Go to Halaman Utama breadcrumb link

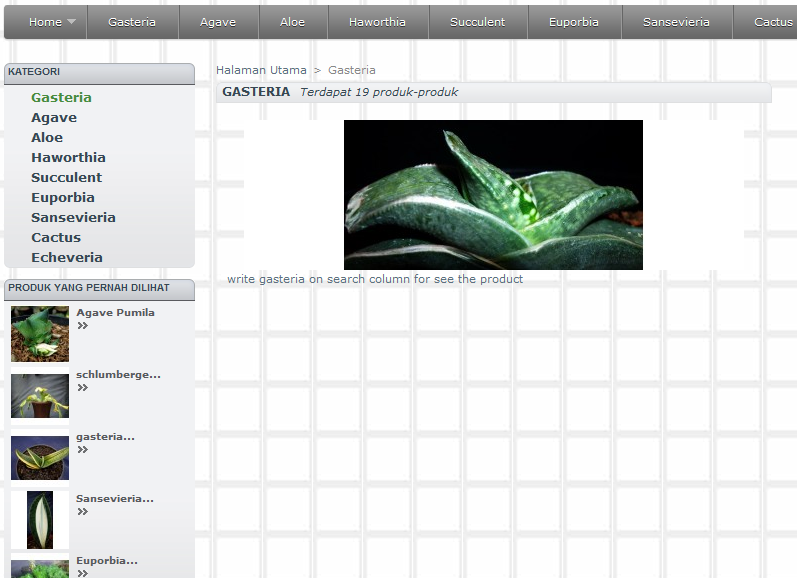click(261, 70)
